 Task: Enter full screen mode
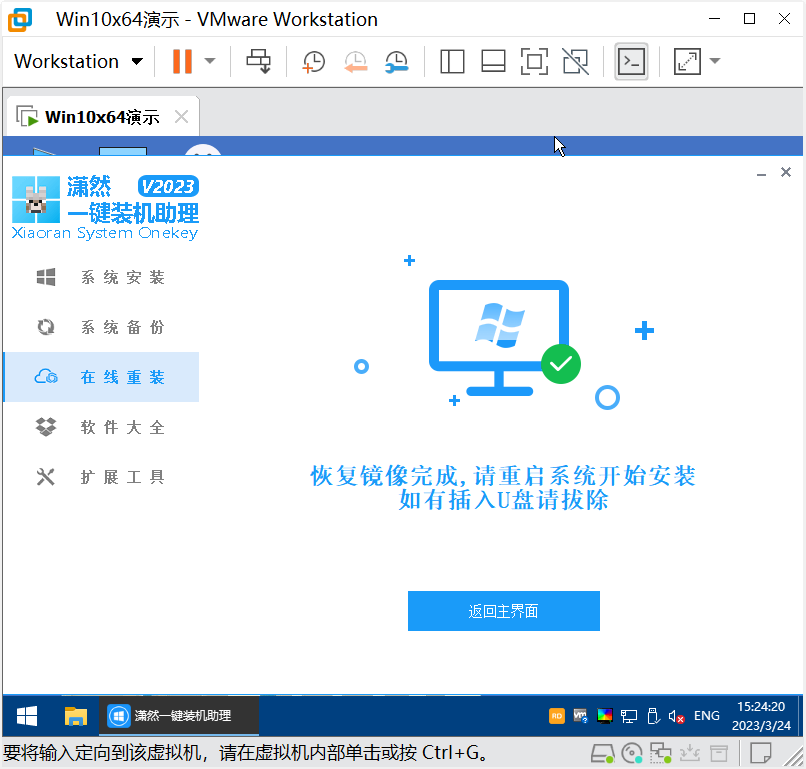[534, 61]
